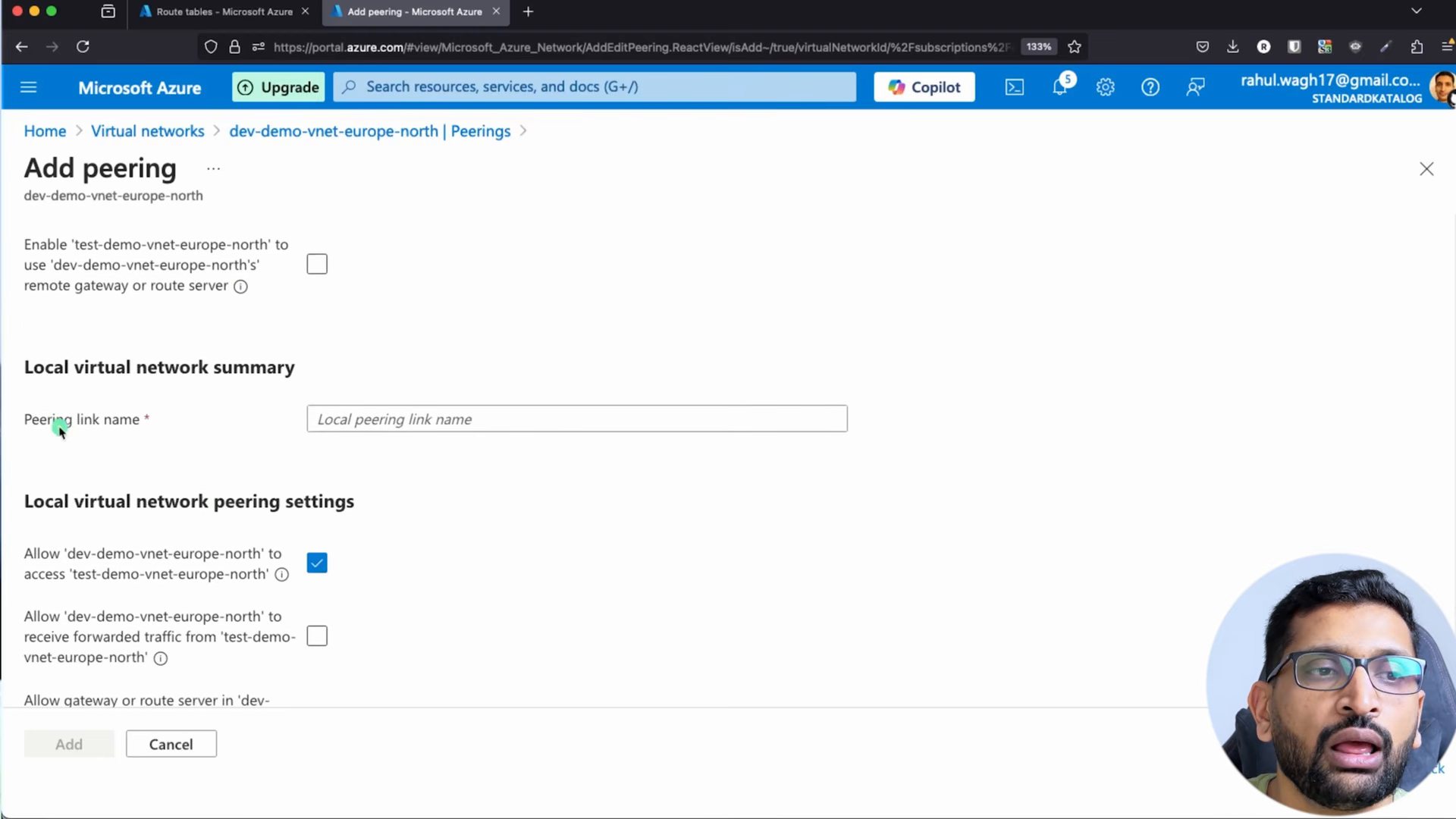Check receive forwarded traffic checkbox
The width and height of the screenshot is (1456, 819).
coord(317,635)
